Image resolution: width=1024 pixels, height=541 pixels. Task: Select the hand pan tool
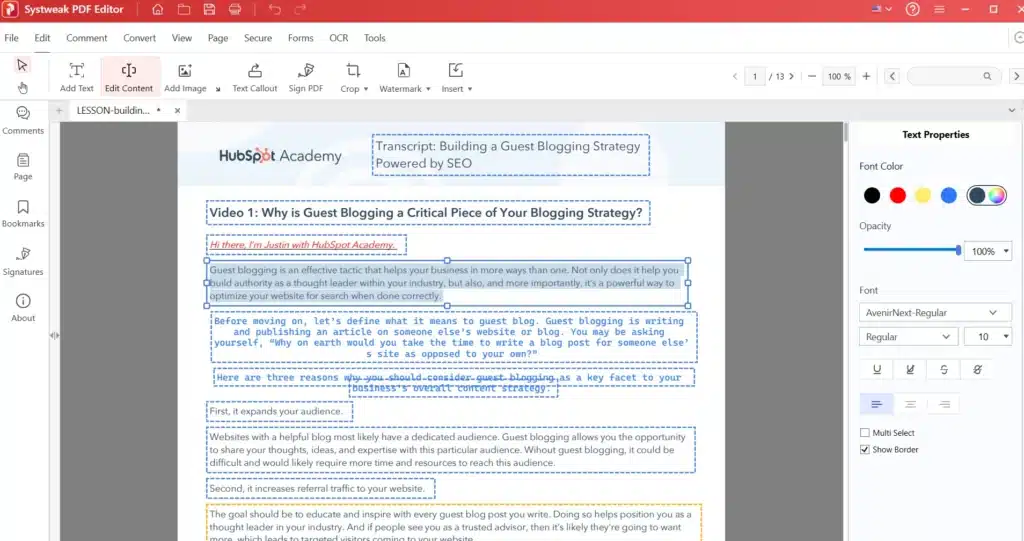(23, 88)
